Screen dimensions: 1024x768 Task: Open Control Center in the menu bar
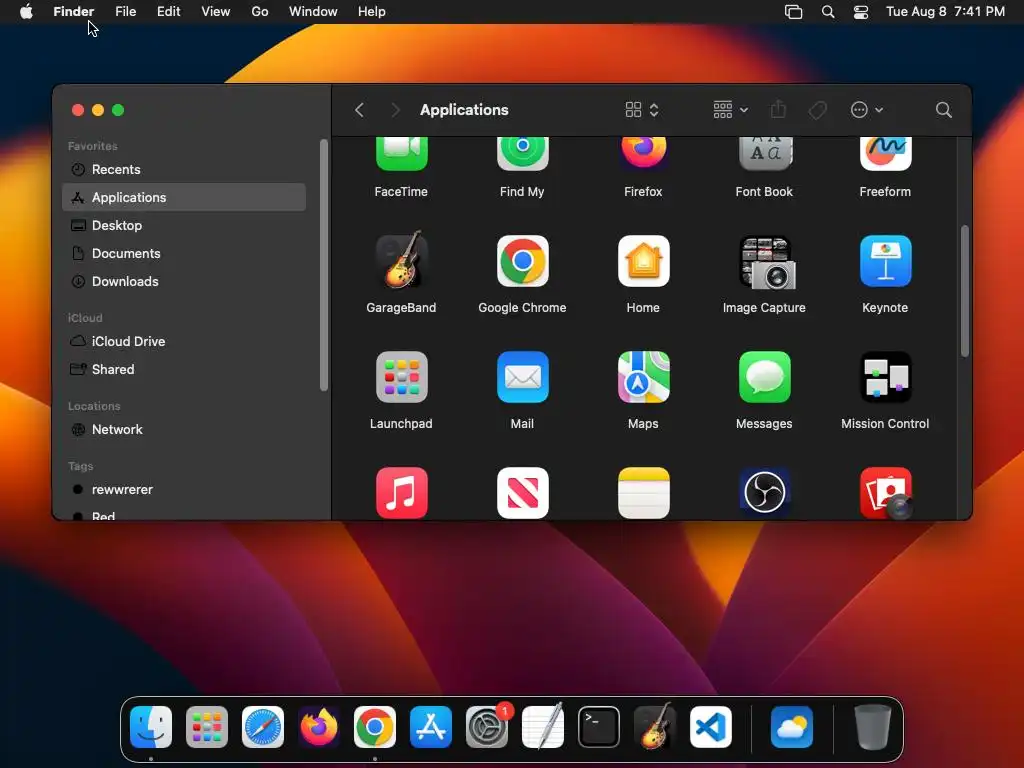click(x=861, y=12)
